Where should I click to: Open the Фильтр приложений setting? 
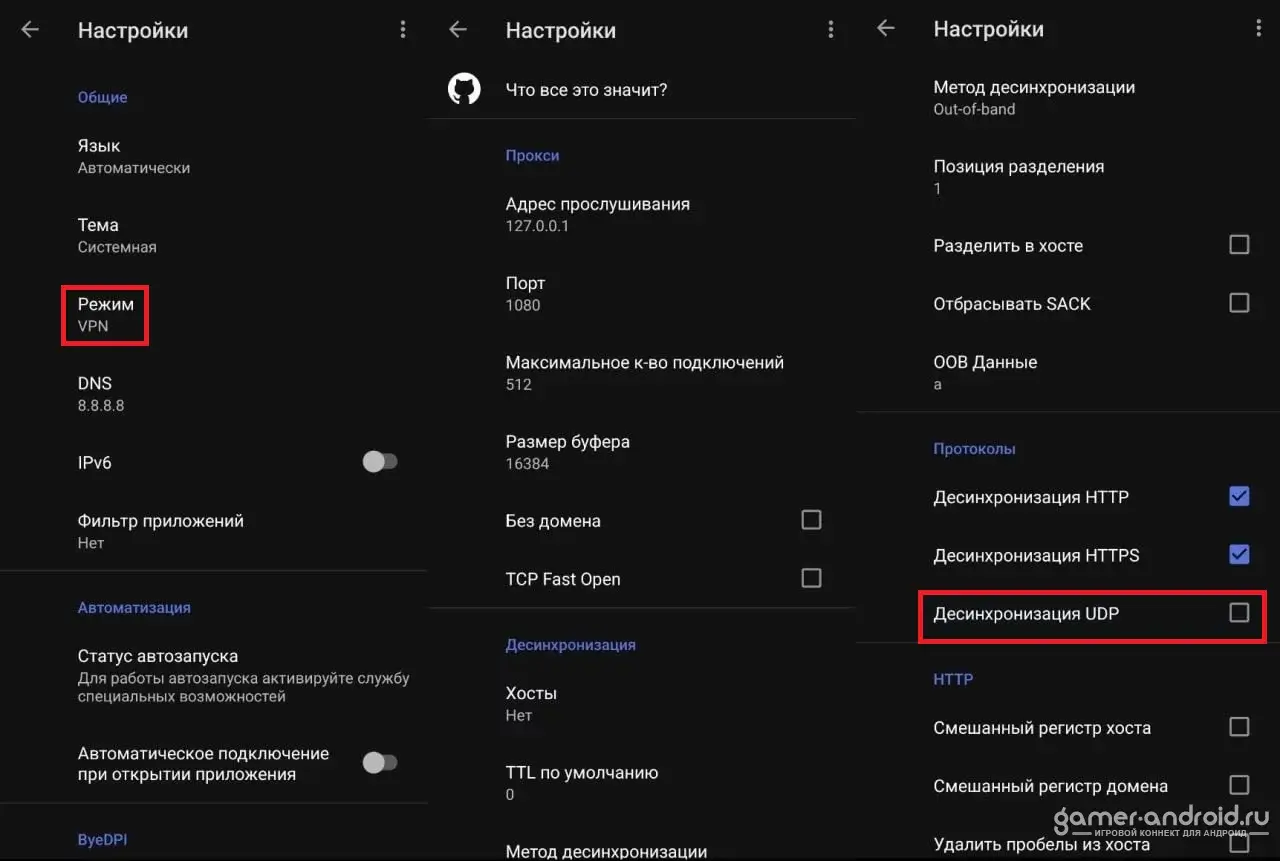(160, 531)
